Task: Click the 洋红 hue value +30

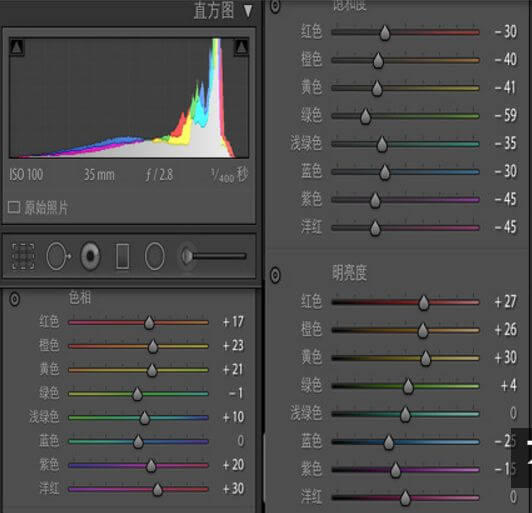Action: point(233,489)
